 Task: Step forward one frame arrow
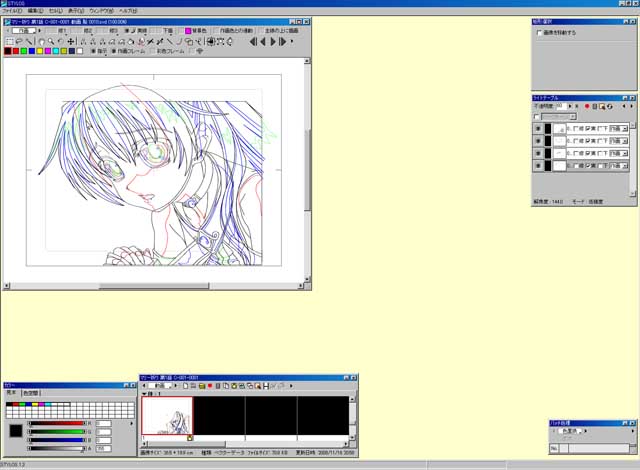click(x=273, y=41)
